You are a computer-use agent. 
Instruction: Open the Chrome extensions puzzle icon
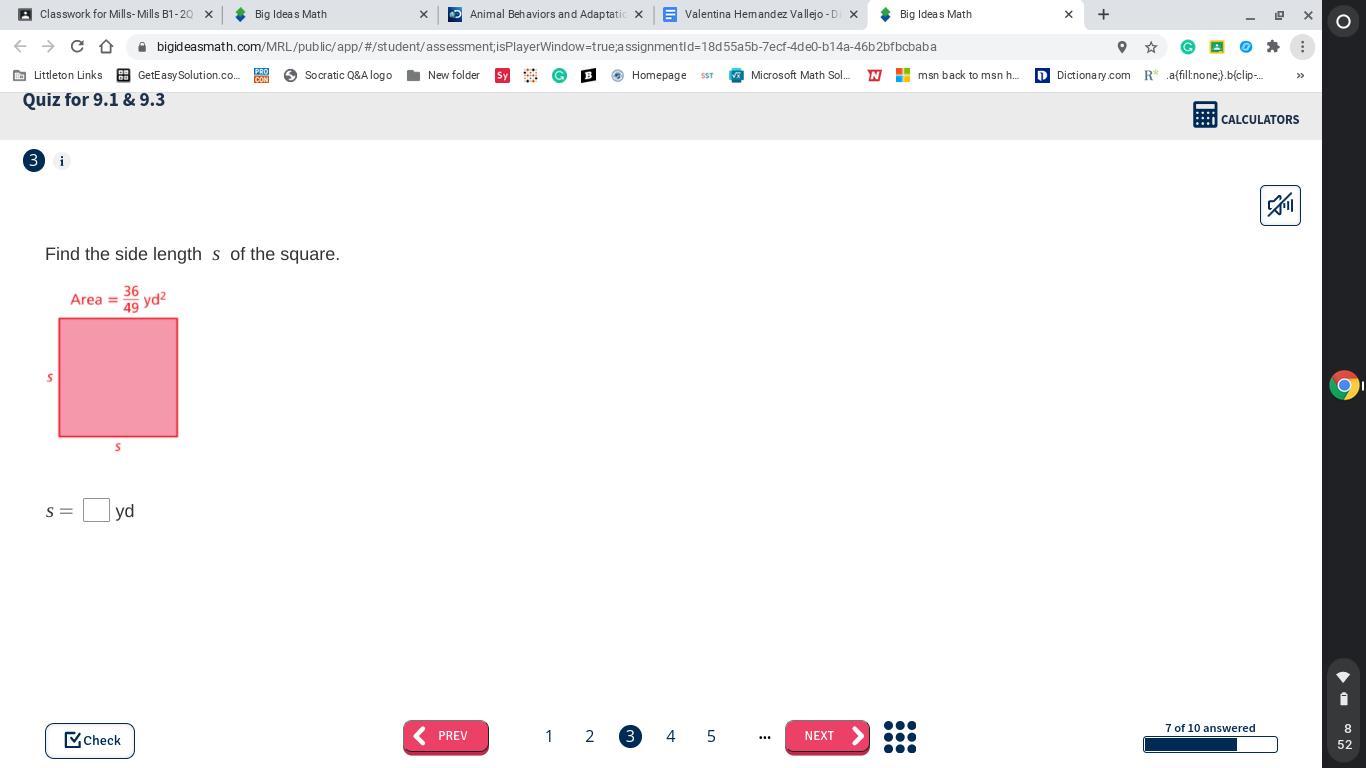1273,47
